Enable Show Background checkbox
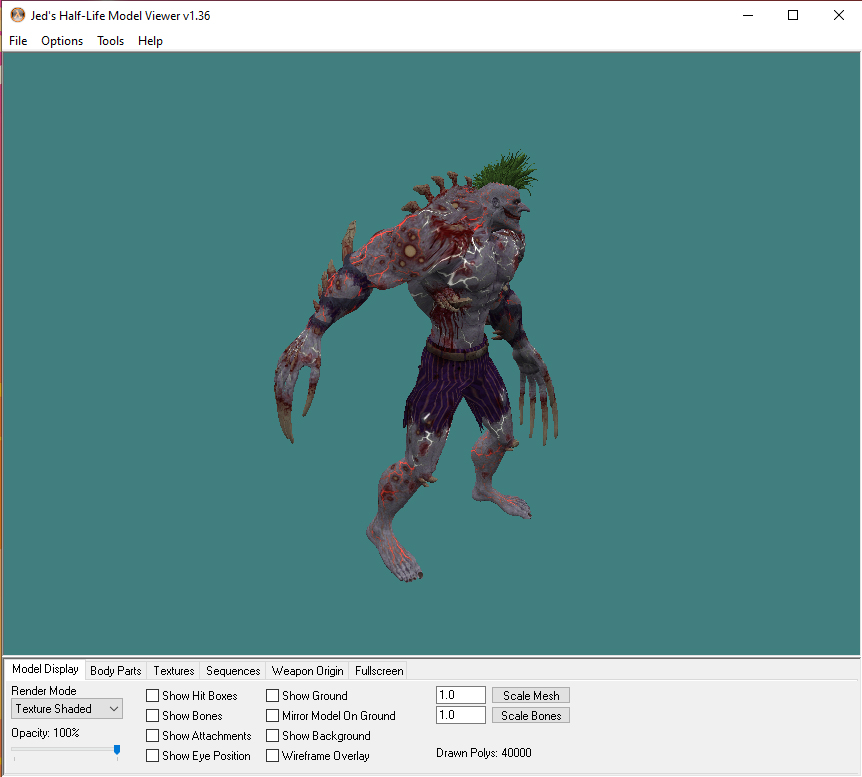 pos(272,736)
